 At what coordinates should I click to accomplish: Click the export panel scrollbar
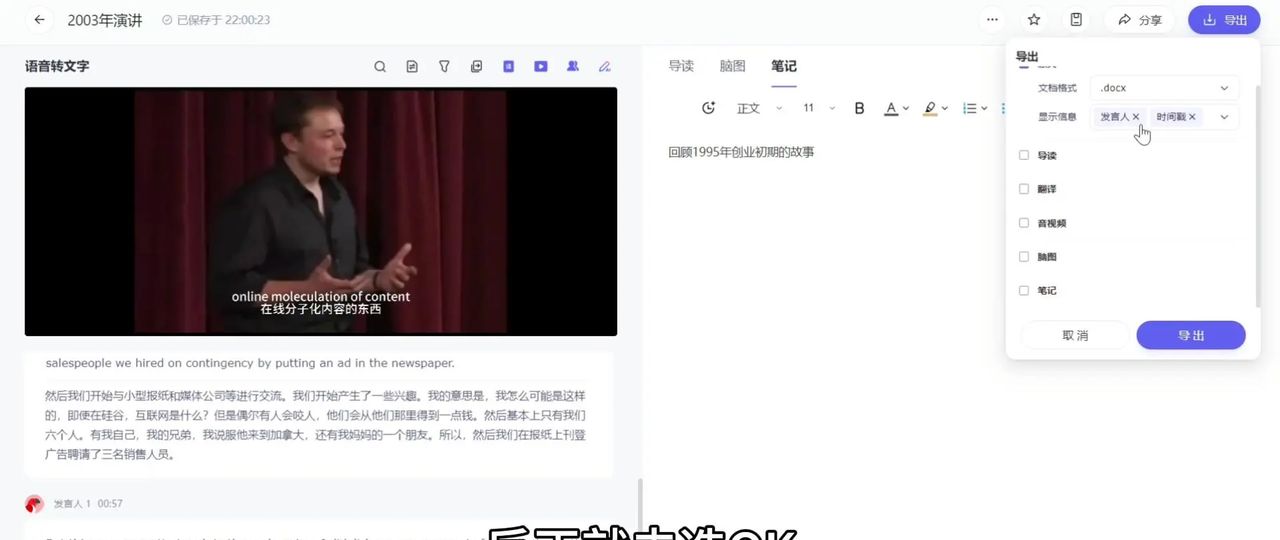[1258, 195]
